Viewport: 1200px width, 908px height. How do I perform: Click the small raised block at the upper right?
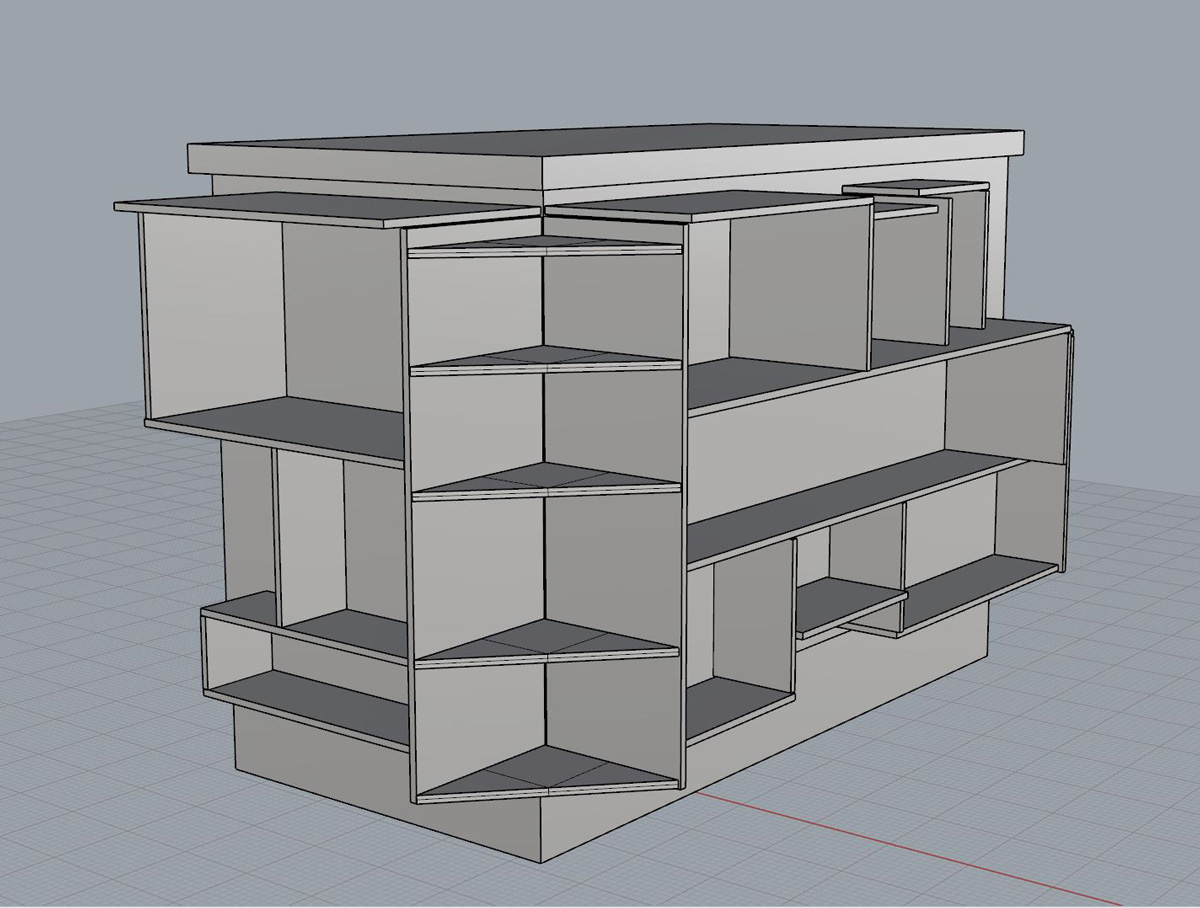910,186
